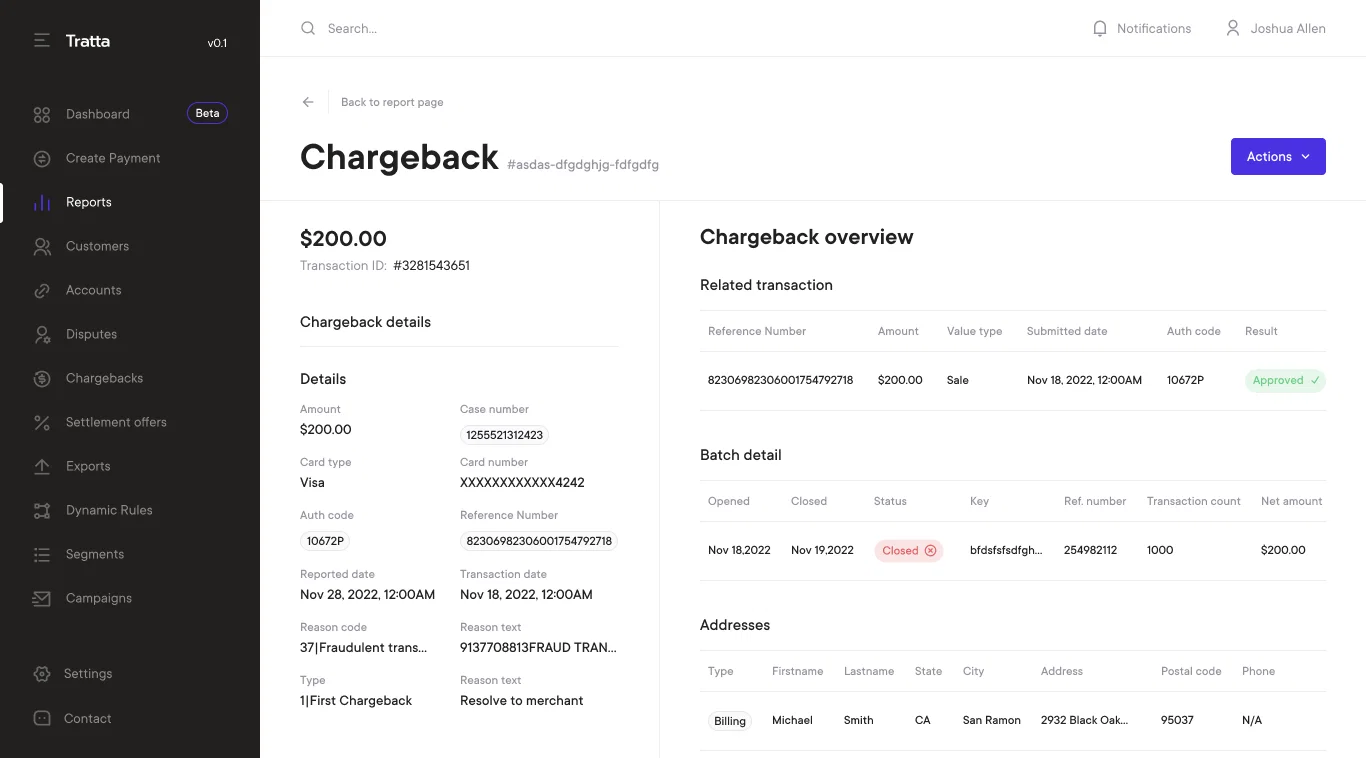The width and height of the screenshot is (1366, 758).
Task: Click the 1|First Chargeback type value
Action: coord(356,700)
